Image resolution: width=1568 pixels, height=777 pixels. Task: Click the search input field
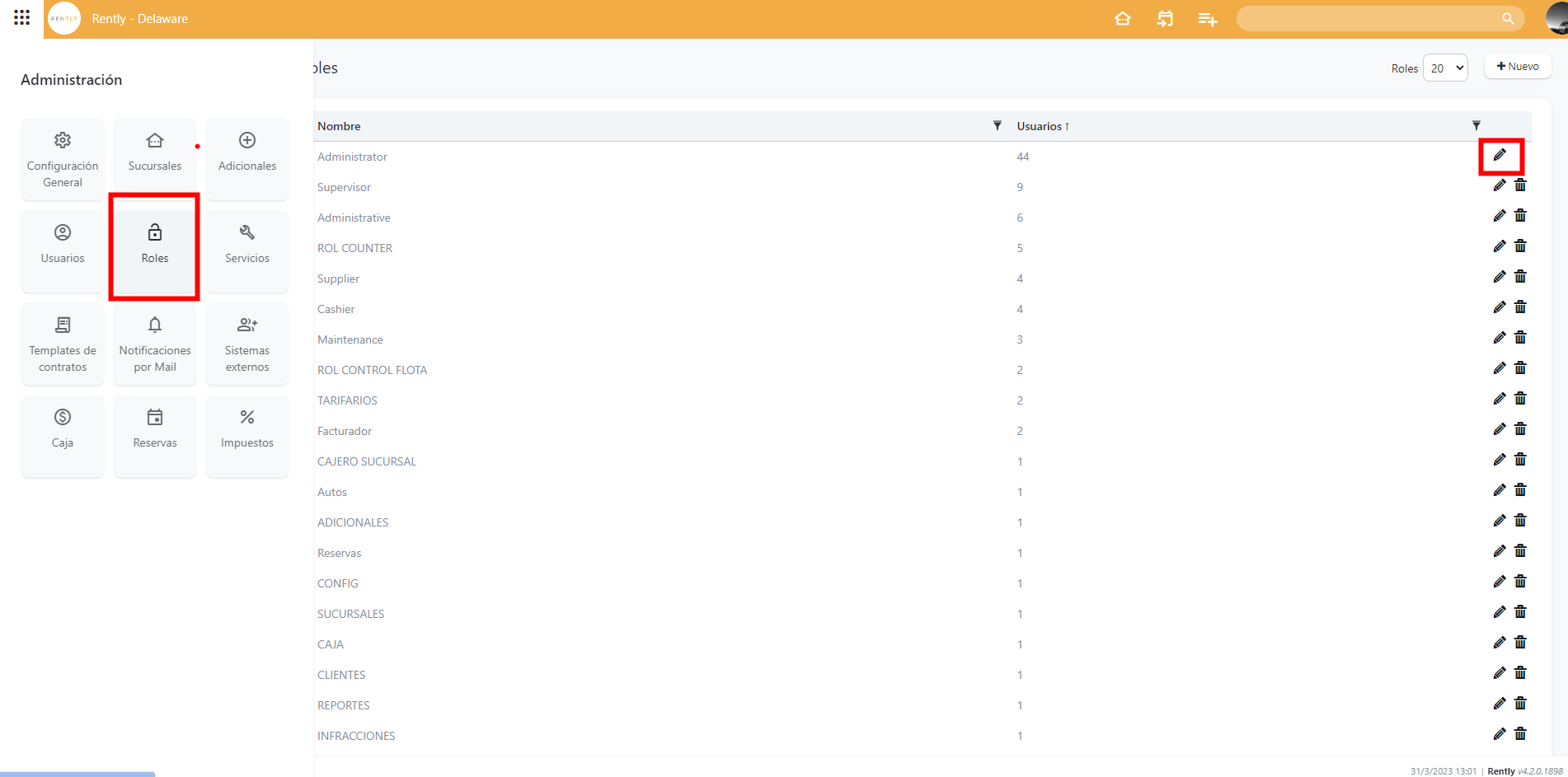(x=1368, y=19)
